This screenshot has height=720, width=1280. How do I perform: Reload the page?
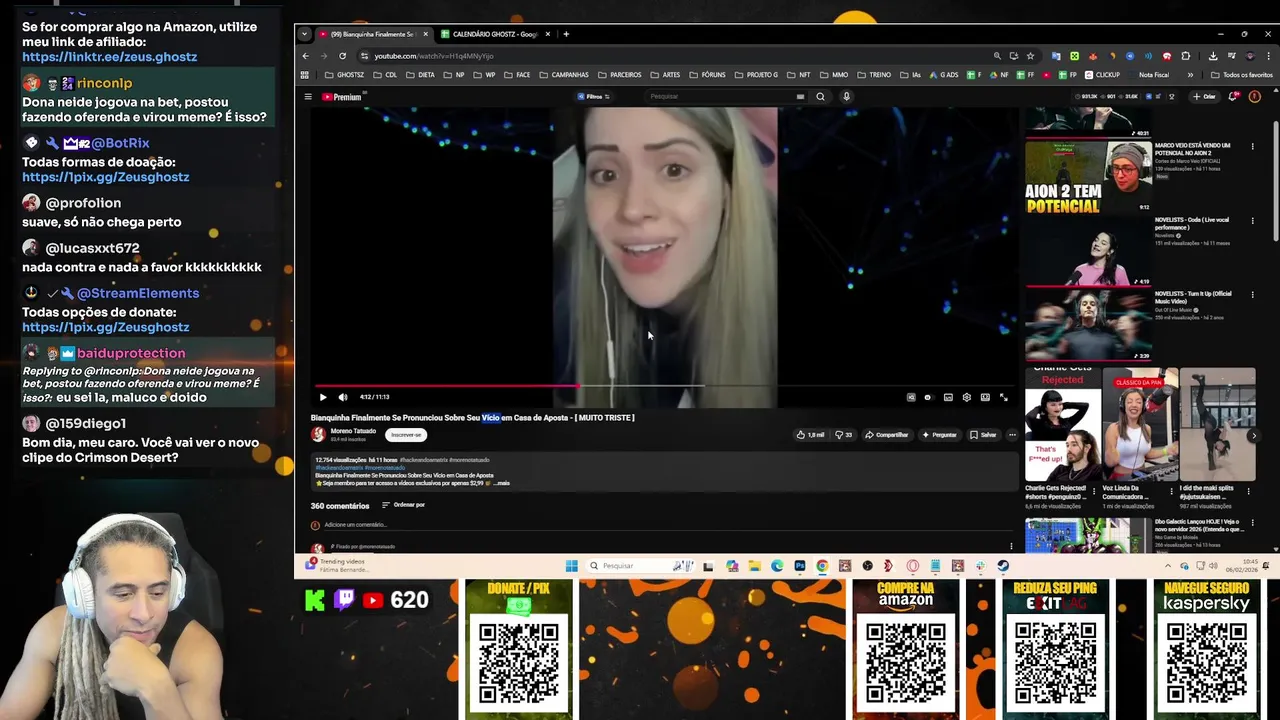(342, 56)
